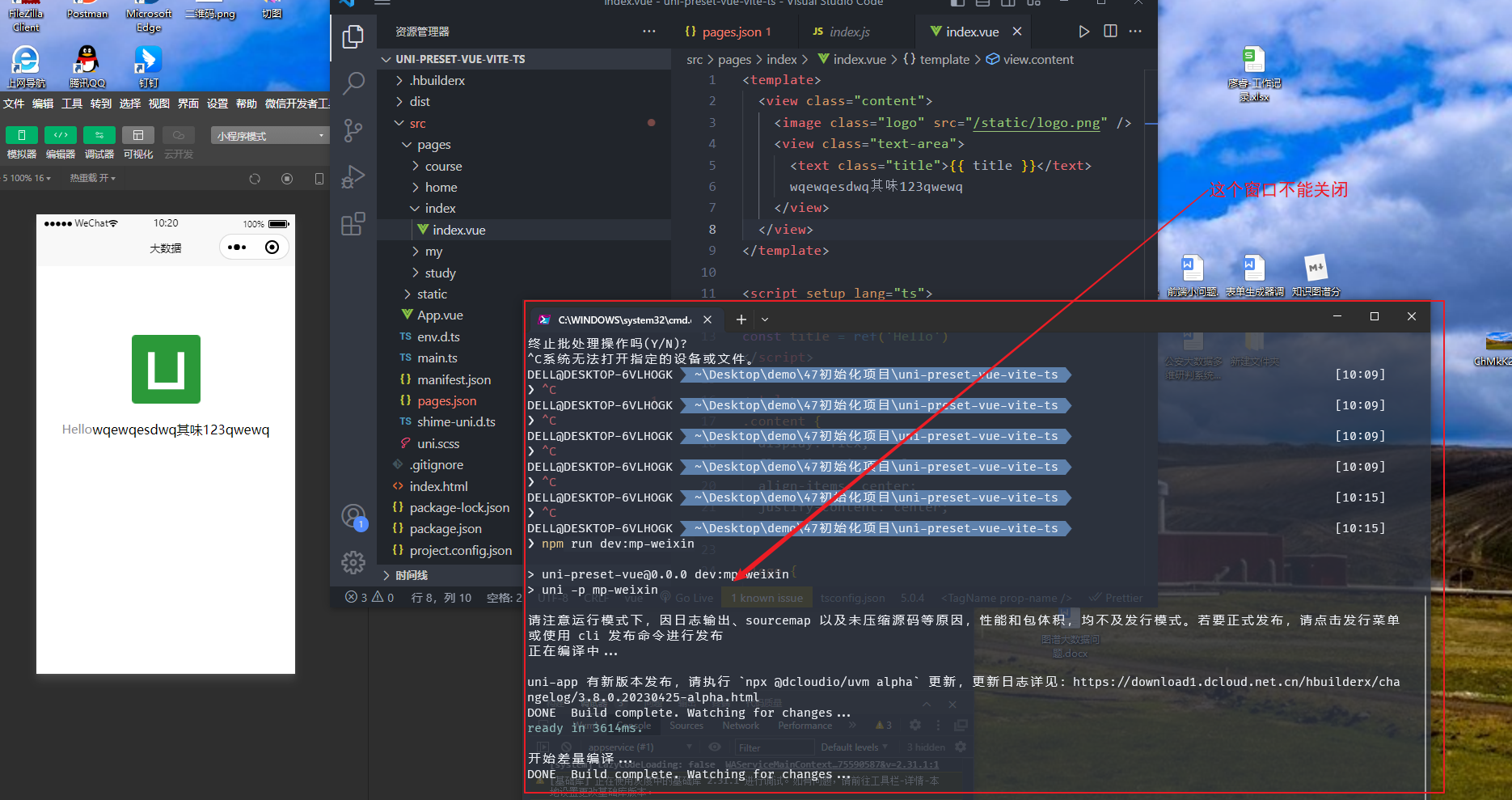Open the Source Control view icon
The image size is (1512, 800).
(353, 130)
